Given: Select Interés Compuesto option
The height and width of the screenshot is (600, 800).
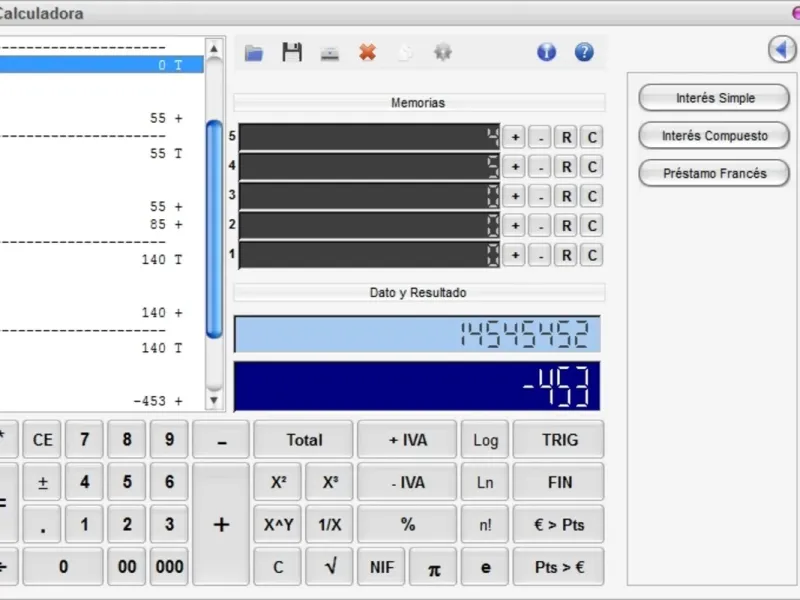Looking at the screenshot, I should 715,136.
